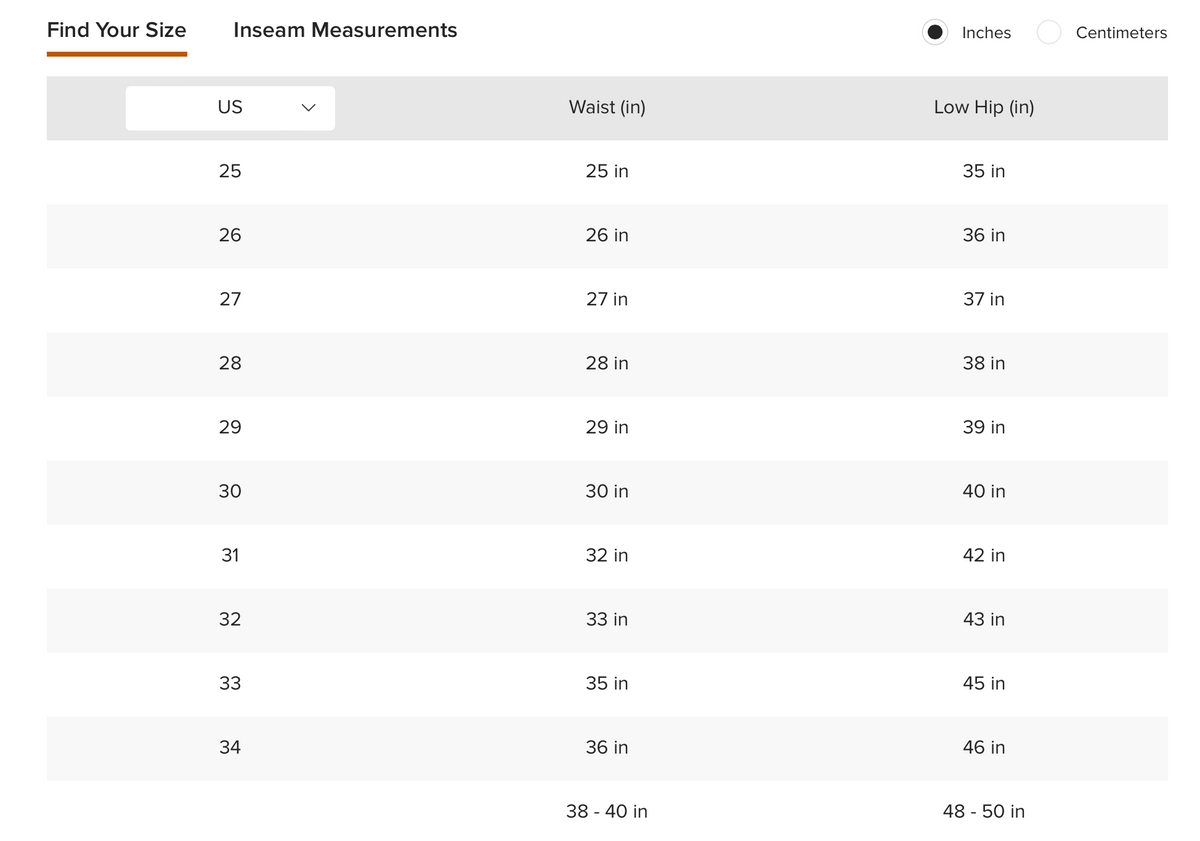The width and height of the screenshot is (1200, 841).
Task: Click the 36 in waist measurement cell
Action: pyautogui.click(x=607, y=747)
